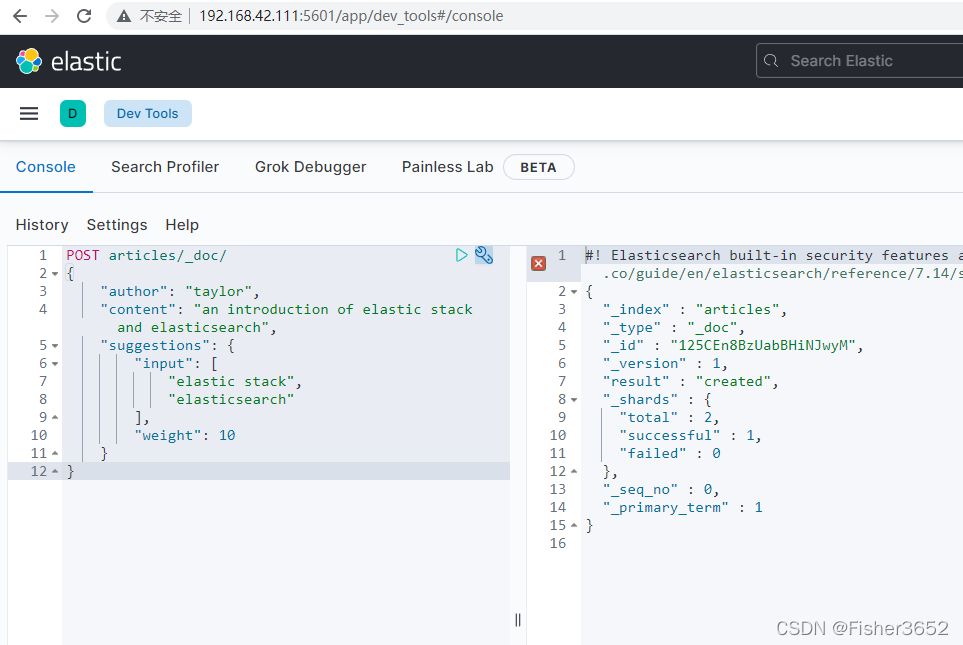Viewport: 963px width, 645px height.
Task: Click the weight value 10
Action: [x=227, y=436]
